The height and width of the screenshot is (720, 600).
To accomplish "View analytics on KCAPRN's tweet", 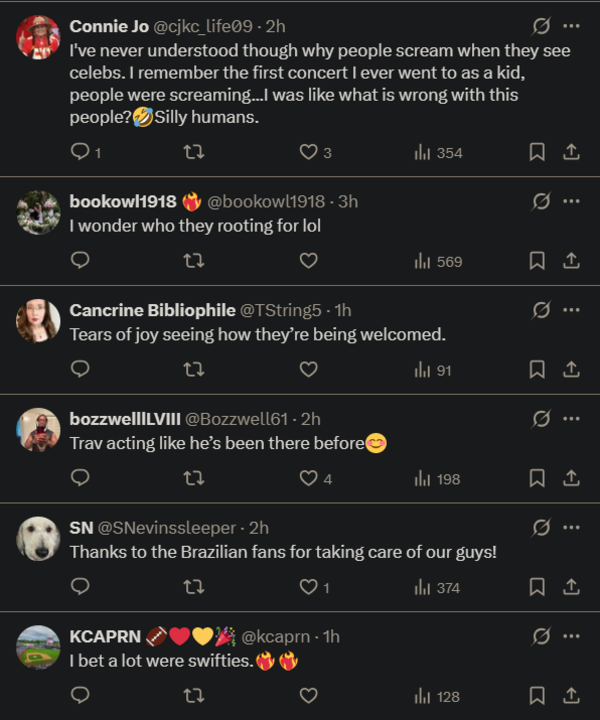I will pyautogui.click(x=437, y=696).
